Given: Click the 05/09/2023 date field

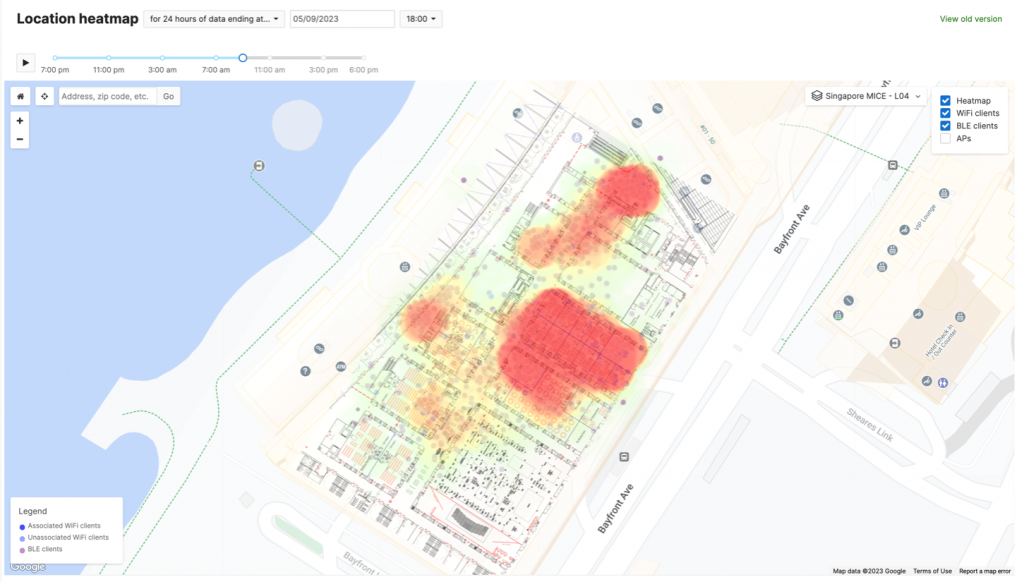Looking at the screenshot, I should 342,19.
